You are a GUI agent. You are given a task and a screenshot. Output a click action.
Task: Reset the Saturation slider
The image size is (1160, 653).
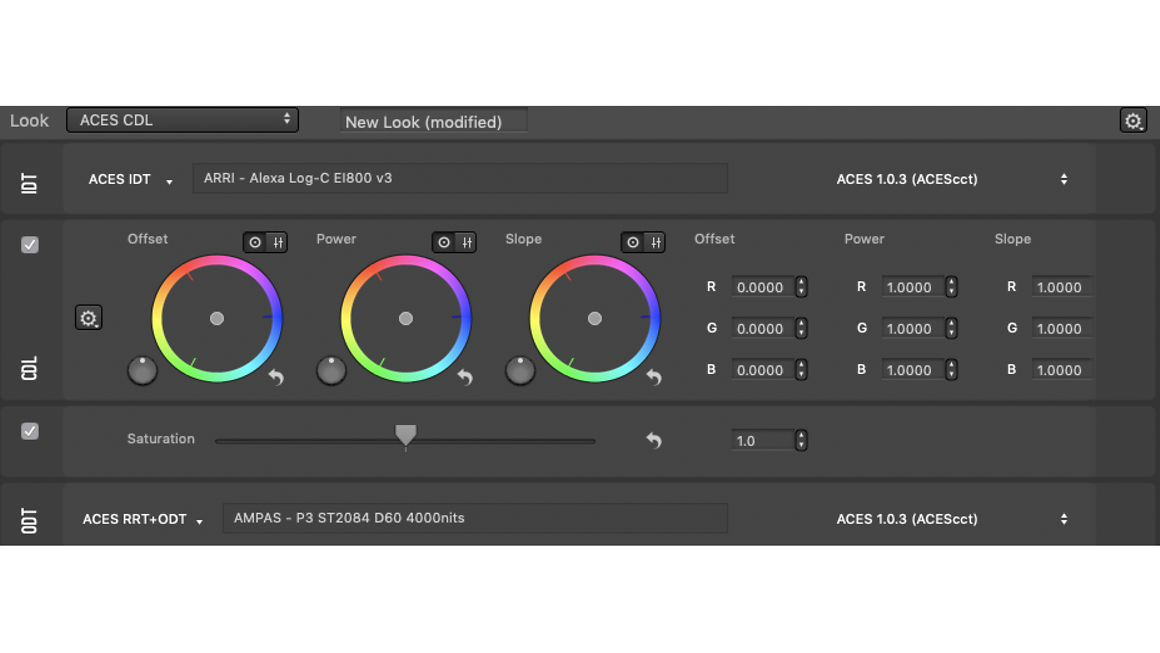653,440
